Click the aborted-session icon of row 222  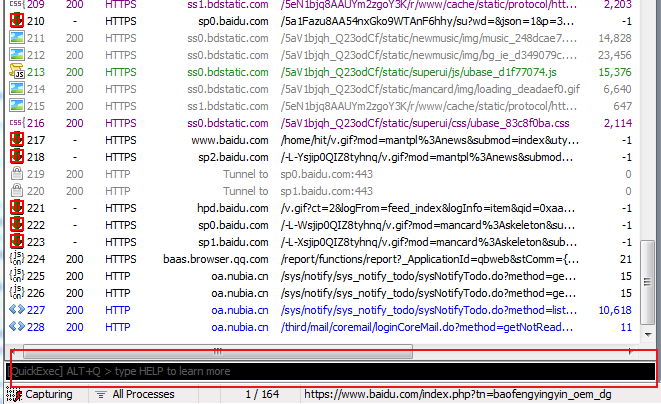16,224
